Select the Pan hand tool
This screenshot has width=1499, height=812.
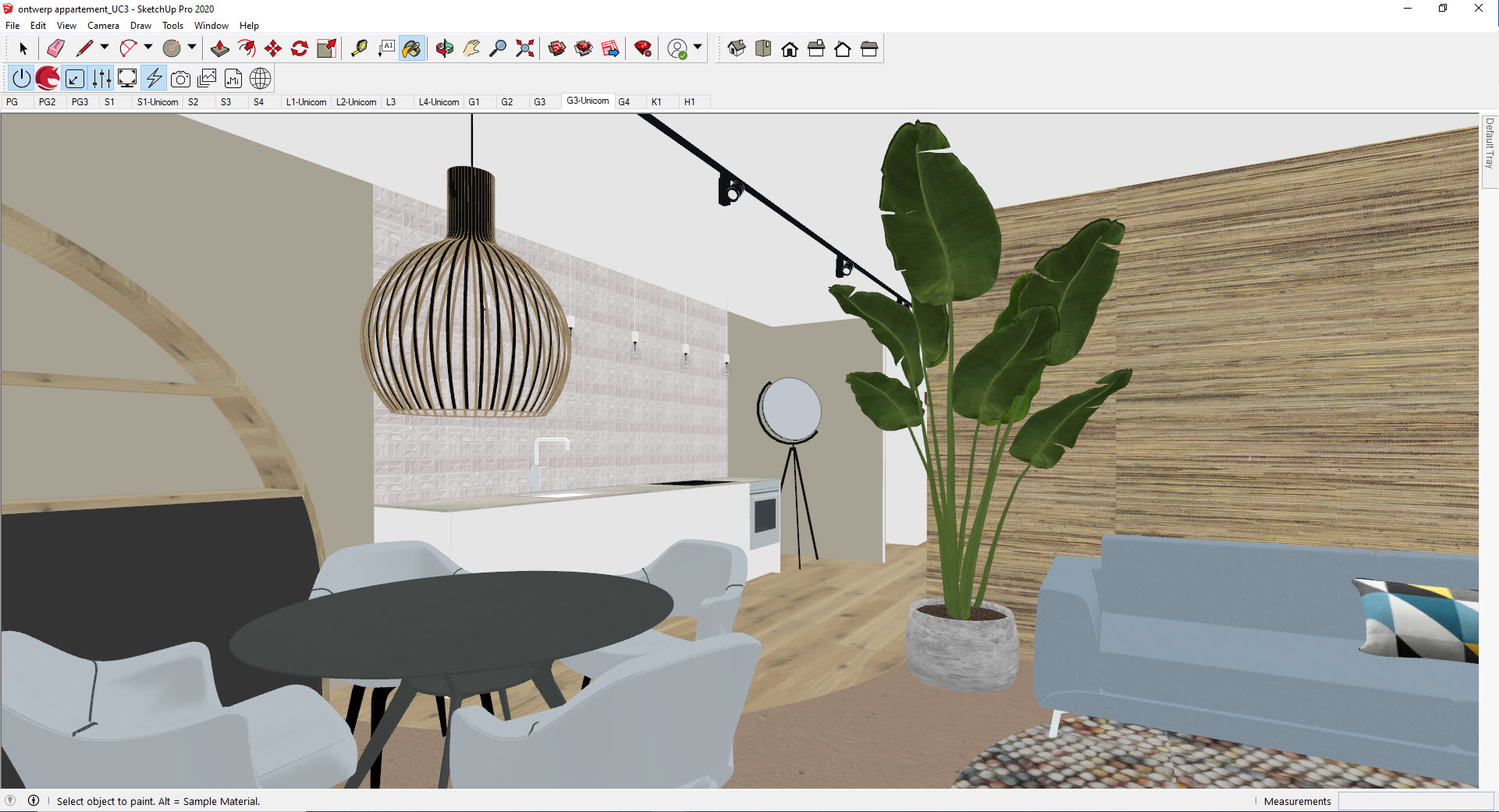471,48
